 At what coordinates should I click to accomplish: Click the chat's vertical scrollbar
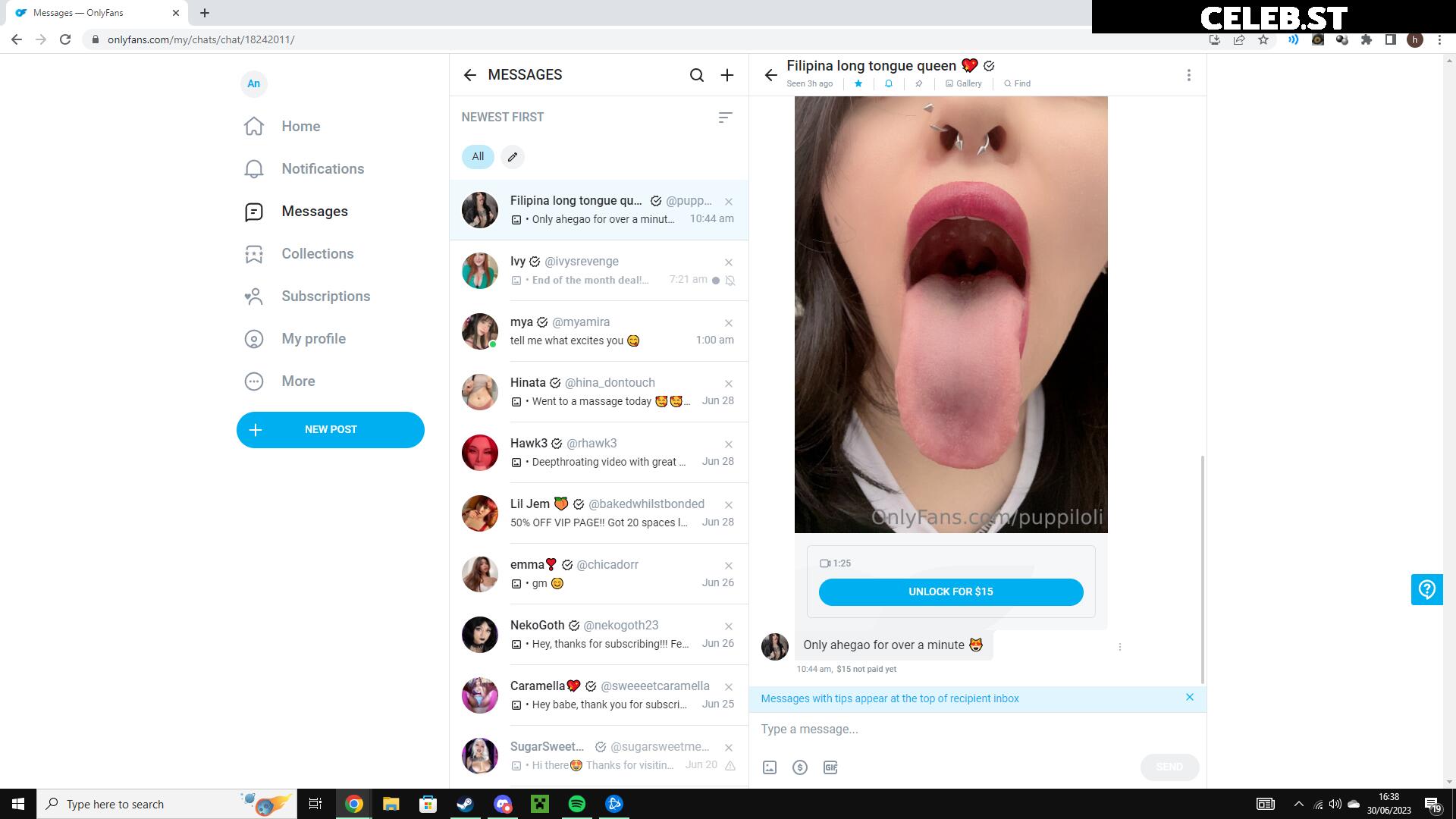[x=1202, y=569]
